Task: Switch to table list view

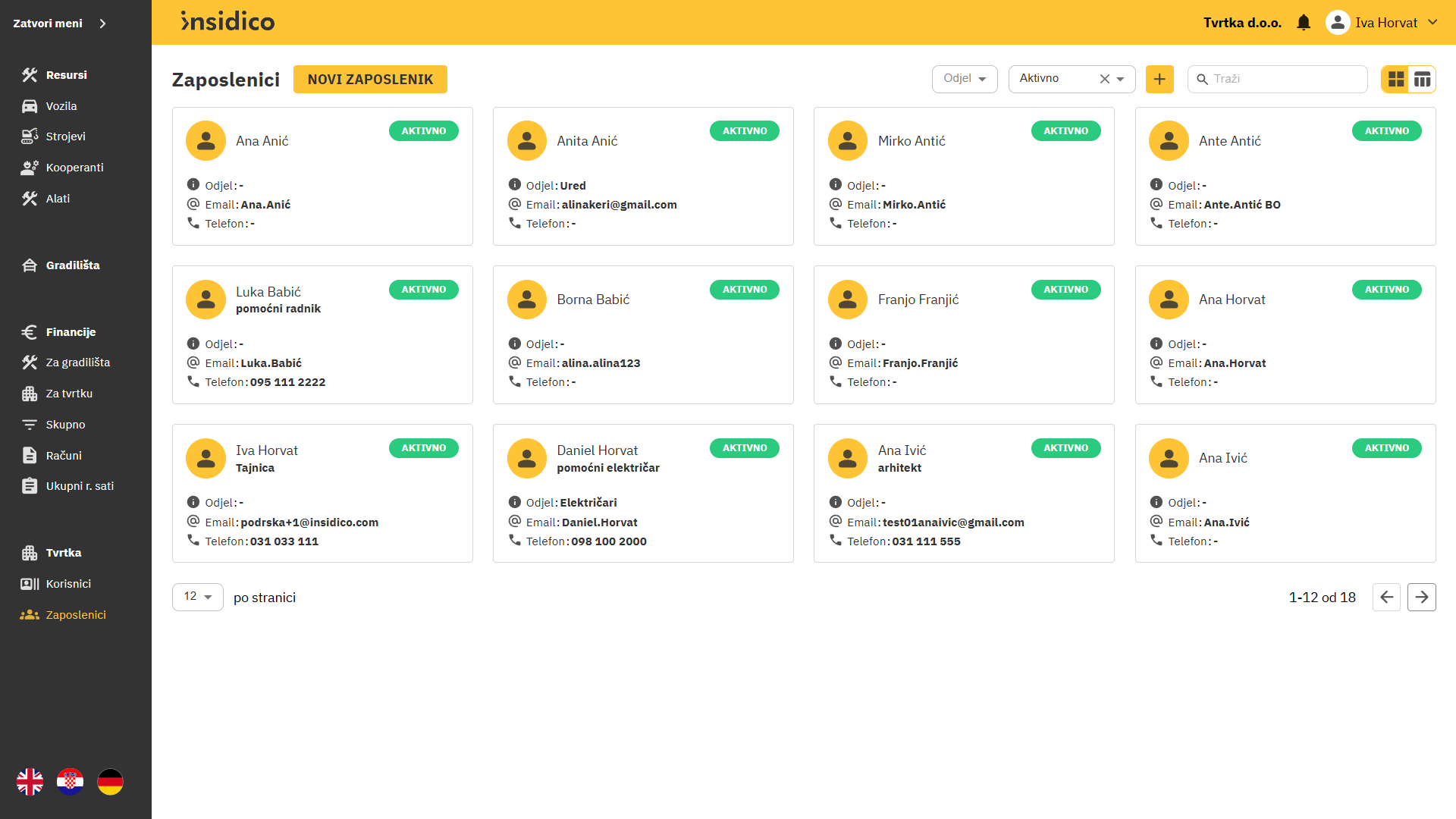Action: click(x=1422, y=79)
